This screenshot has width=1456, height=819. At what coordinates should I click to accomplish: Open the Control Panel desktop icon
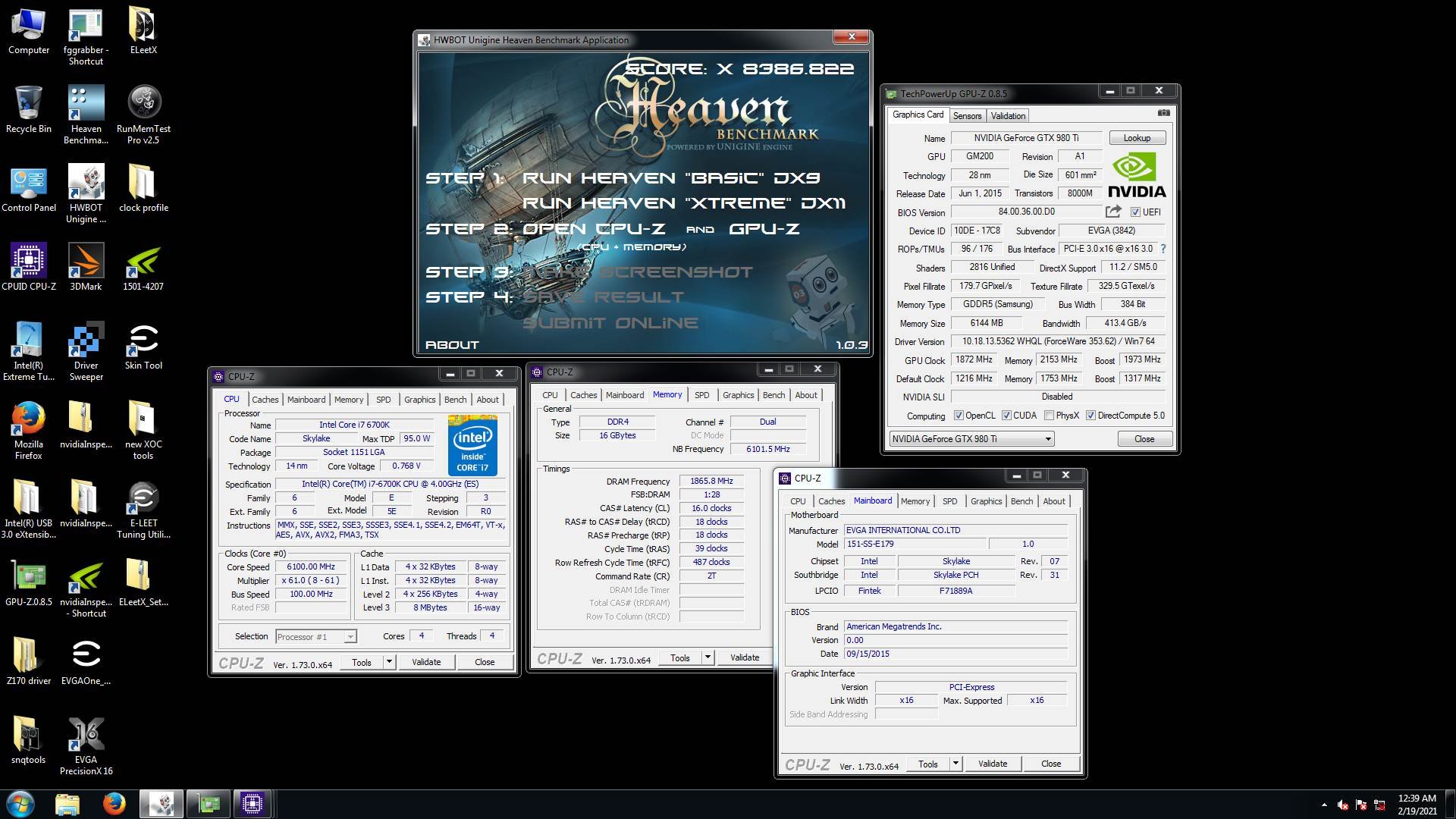pos(29,190)
